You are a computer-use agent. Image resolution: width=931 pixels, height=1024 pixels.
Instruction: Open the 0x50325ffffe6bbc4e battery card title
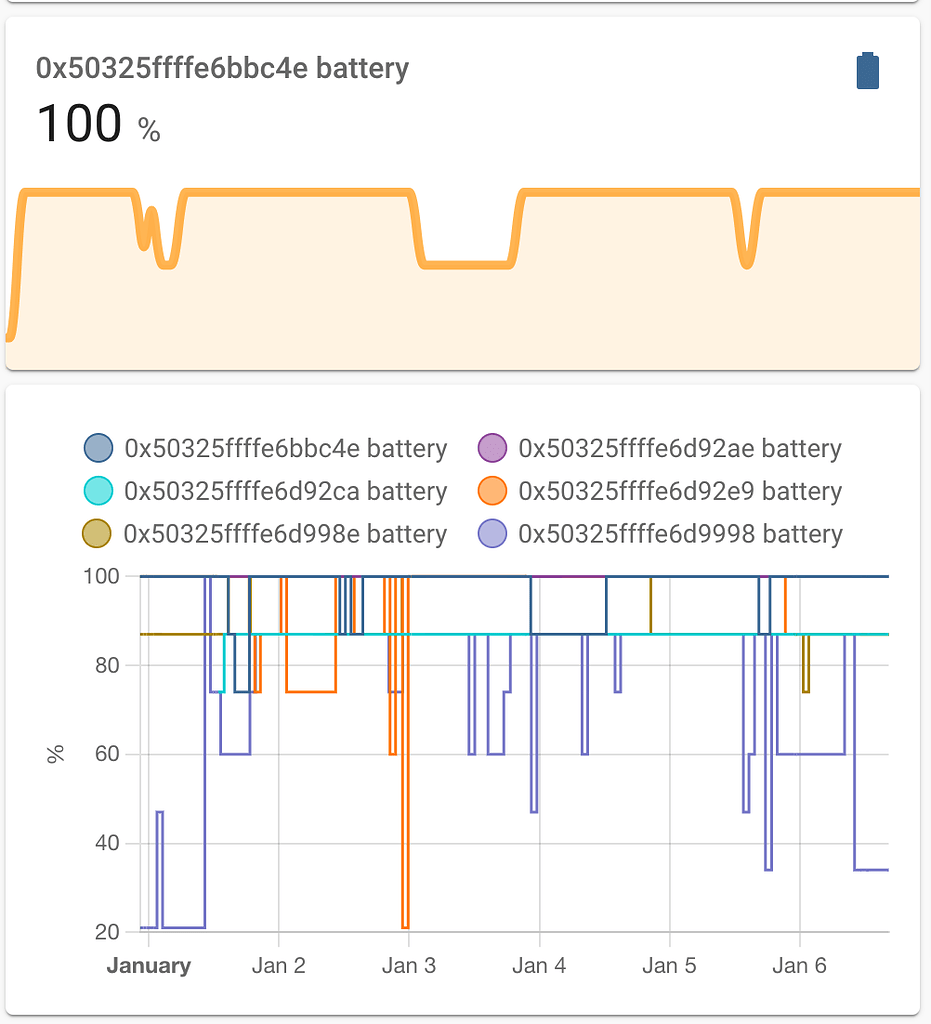click(x=222, y=68)
